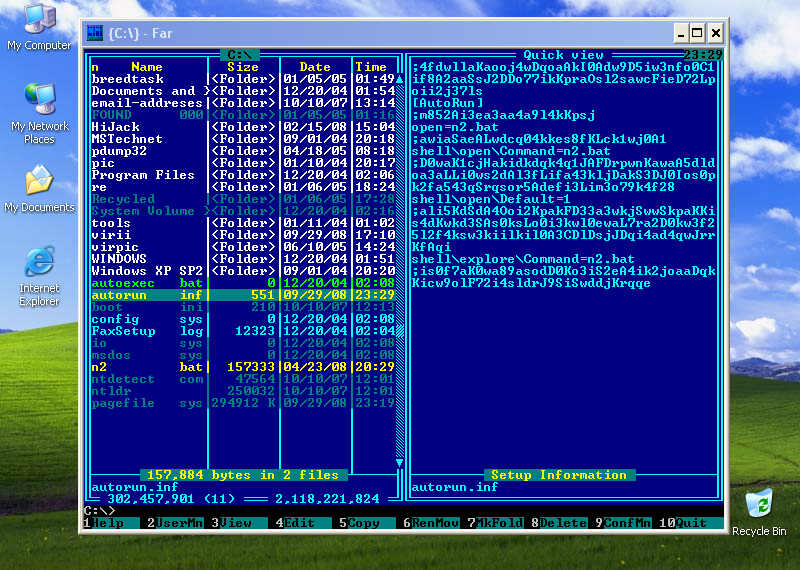The image size is (800, 570).
Task: Select the autoexec bat file row
Action: tap(243, 283)
